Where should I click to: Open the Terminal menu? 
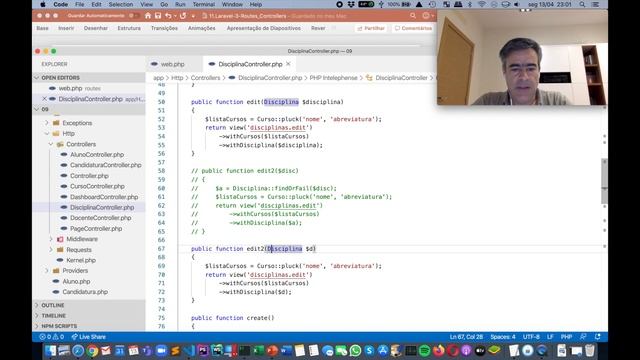204,4
